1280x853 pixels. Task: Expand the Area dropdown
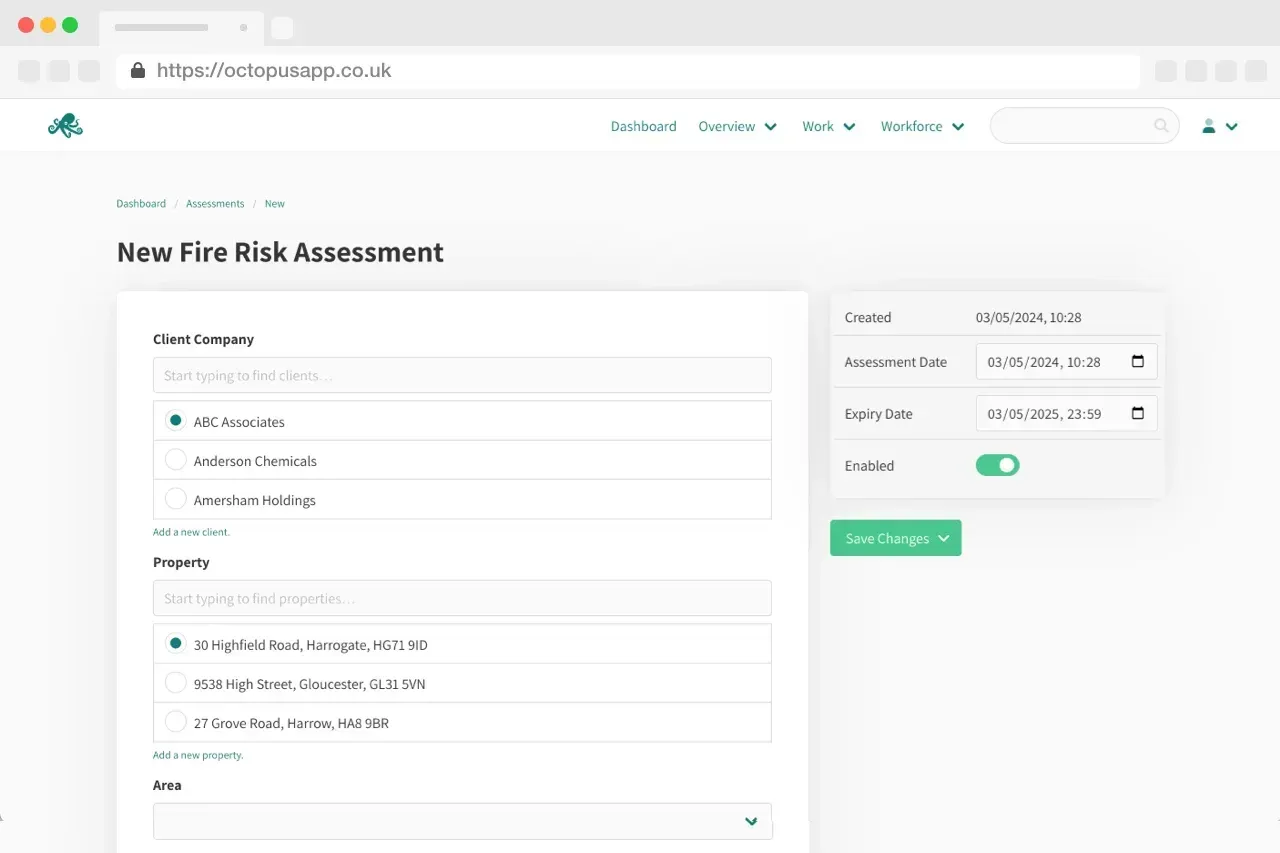(x=750, y=820)
